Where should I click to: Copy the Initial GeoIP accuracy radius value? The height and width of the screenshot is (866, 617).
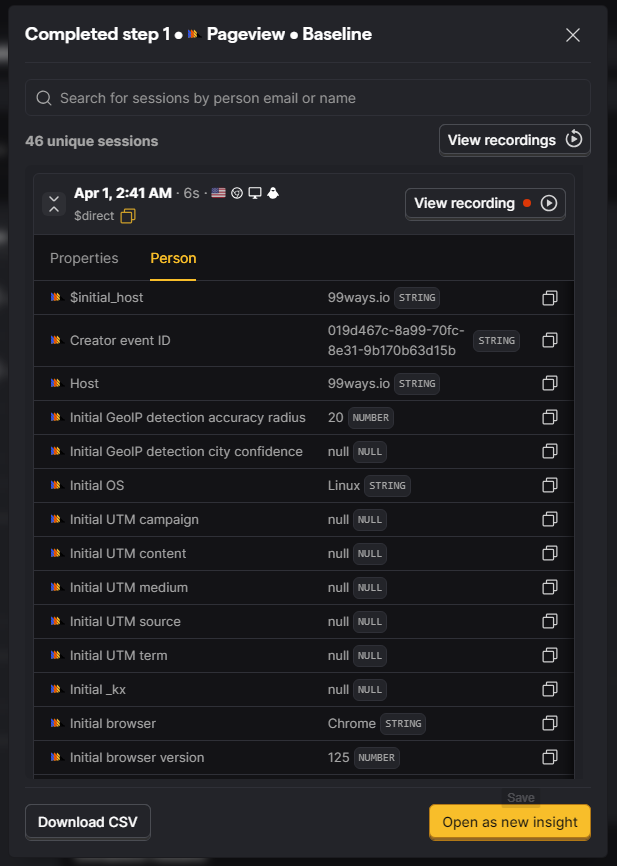tap(549, 417)
